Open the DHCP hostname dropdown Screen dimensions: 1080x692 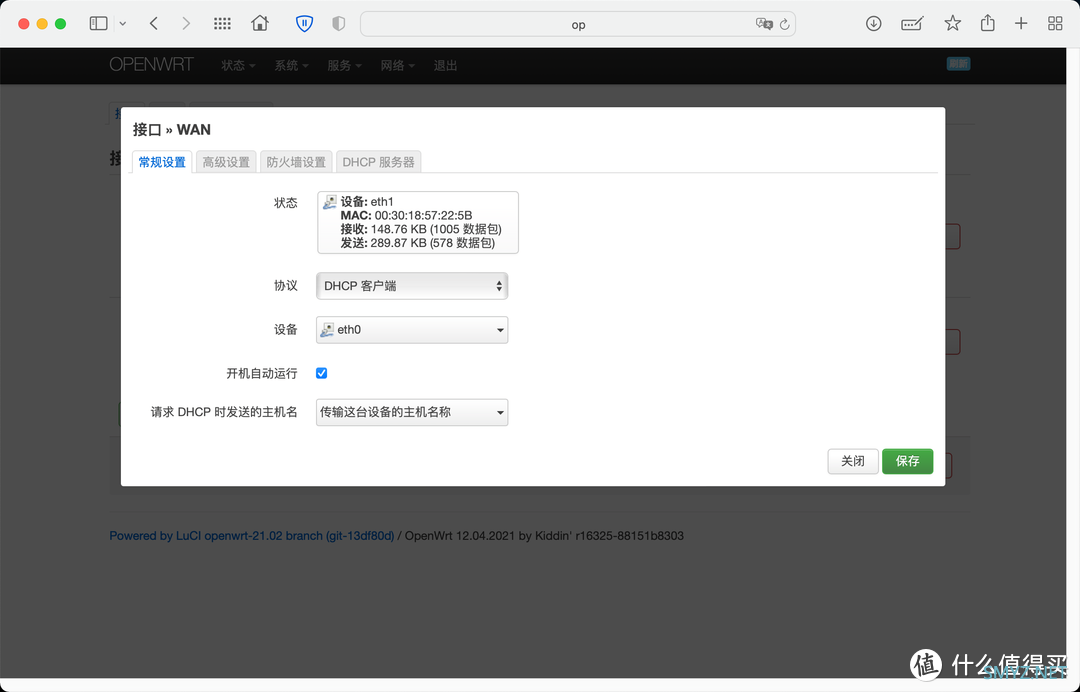click(412, 412)
